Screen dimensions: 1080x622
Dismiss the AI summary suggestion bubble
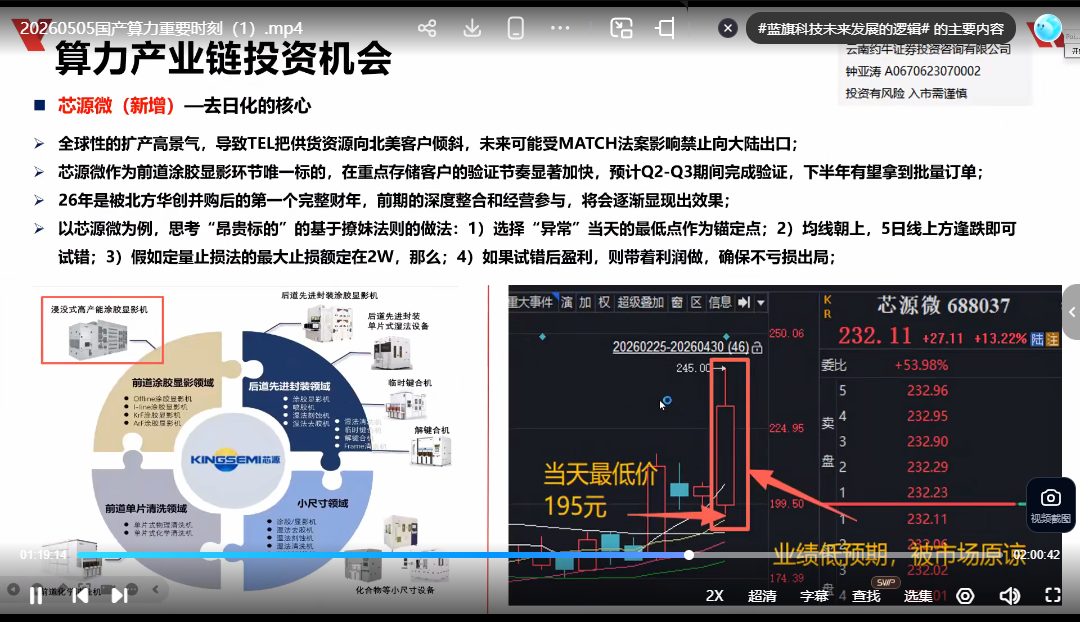(x=727, y=28)
